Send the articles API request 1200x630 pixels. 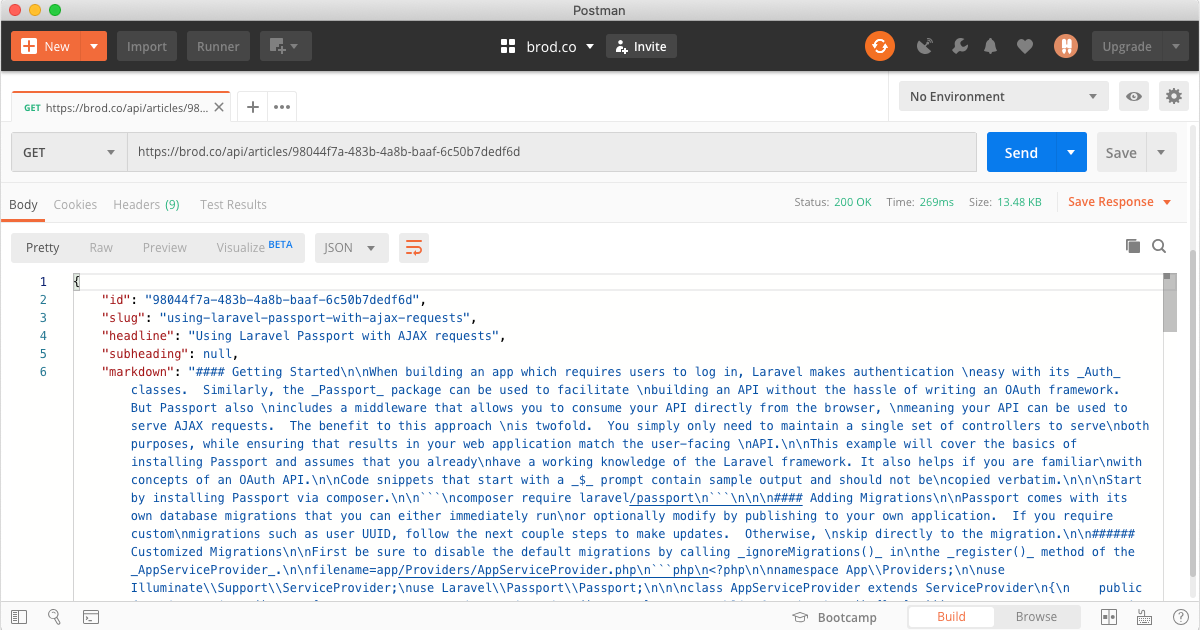pos(1021,152)
